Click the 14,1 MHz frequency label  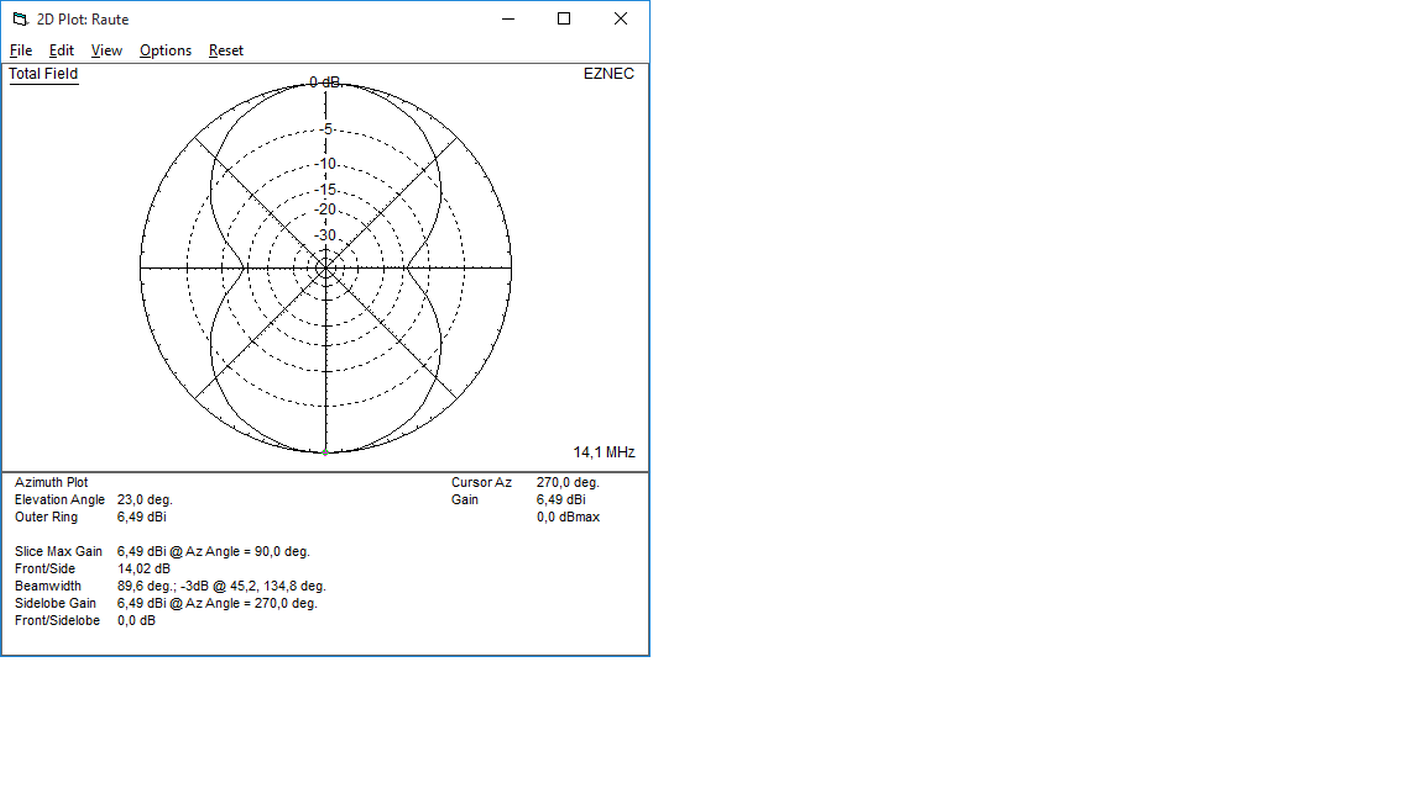pyautogui.click(x=603, y=452)
